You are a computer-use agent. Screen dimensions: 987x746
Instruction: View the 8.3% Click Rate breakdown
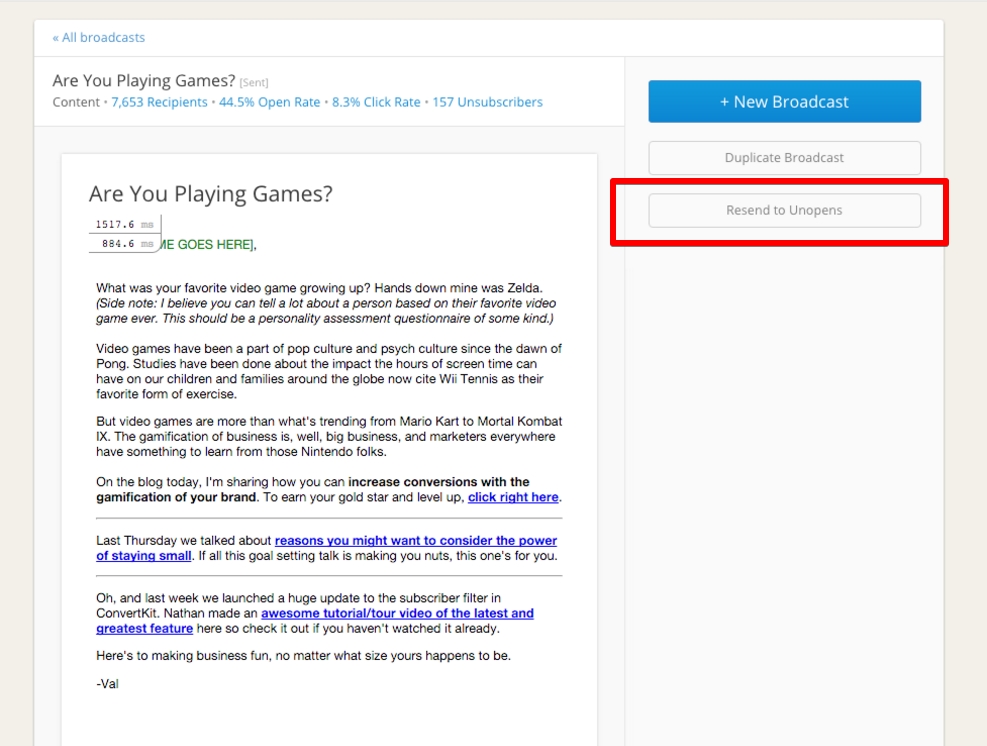click(x=376, y=101)
